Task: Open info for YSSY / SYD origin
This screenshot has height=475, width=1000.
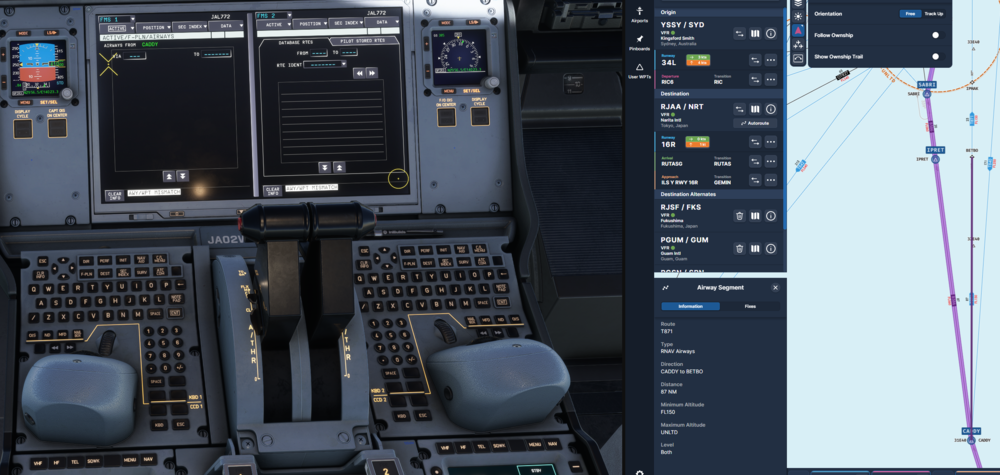Action: (x=771, y=33)
